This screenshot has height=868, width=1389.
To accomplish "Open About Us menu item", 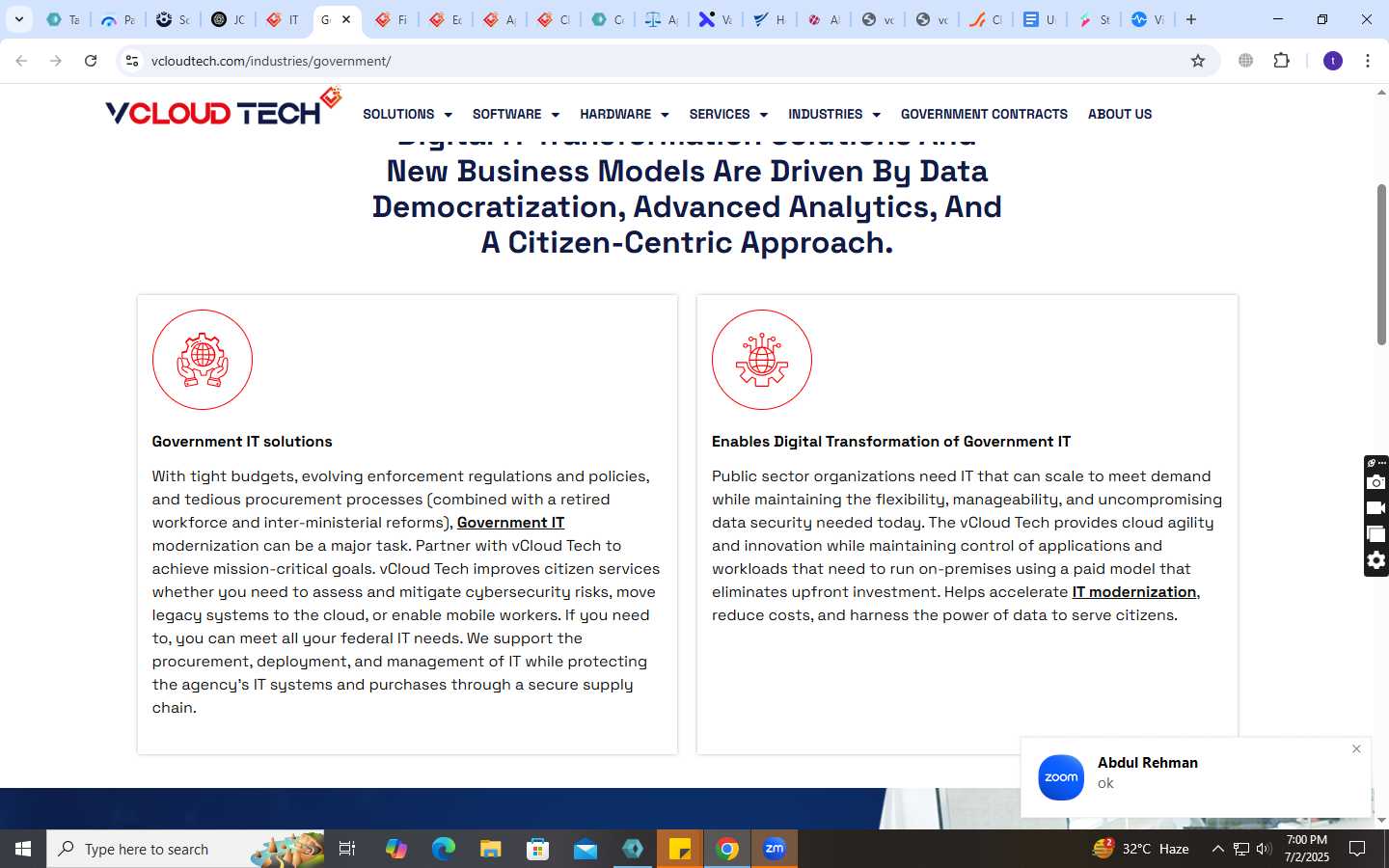I will click(x=1120, y=114).
